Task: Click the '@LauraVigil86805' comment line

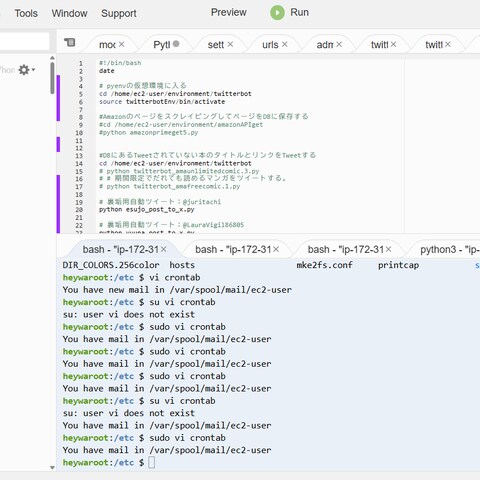Action: [172, 225]
